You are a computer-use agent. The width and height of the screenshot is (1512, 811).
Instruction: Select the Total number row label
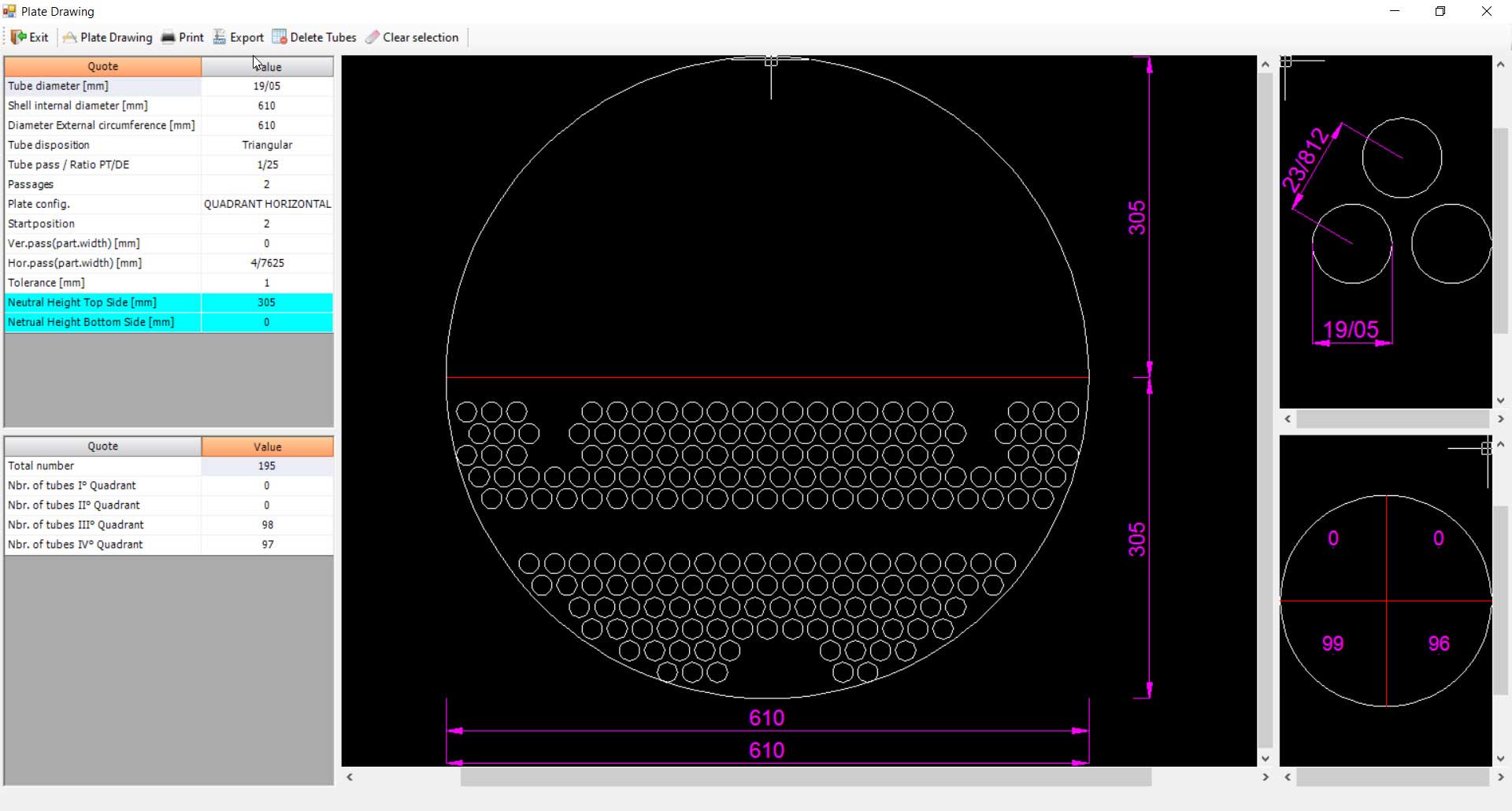[x=41, y=465]
